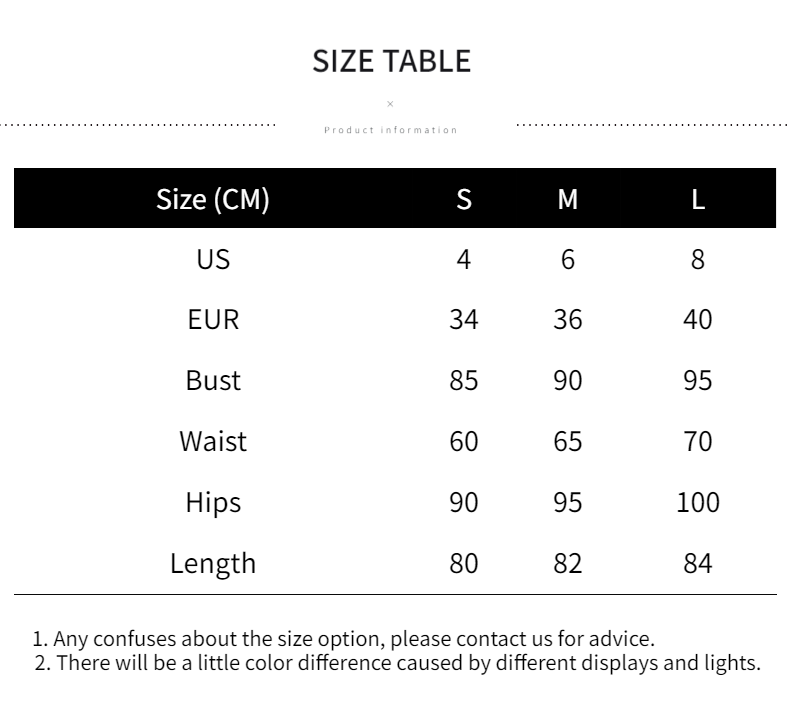Click the Hips row label
This screenshot has height=719, width=790.
(x=213, y=502)
